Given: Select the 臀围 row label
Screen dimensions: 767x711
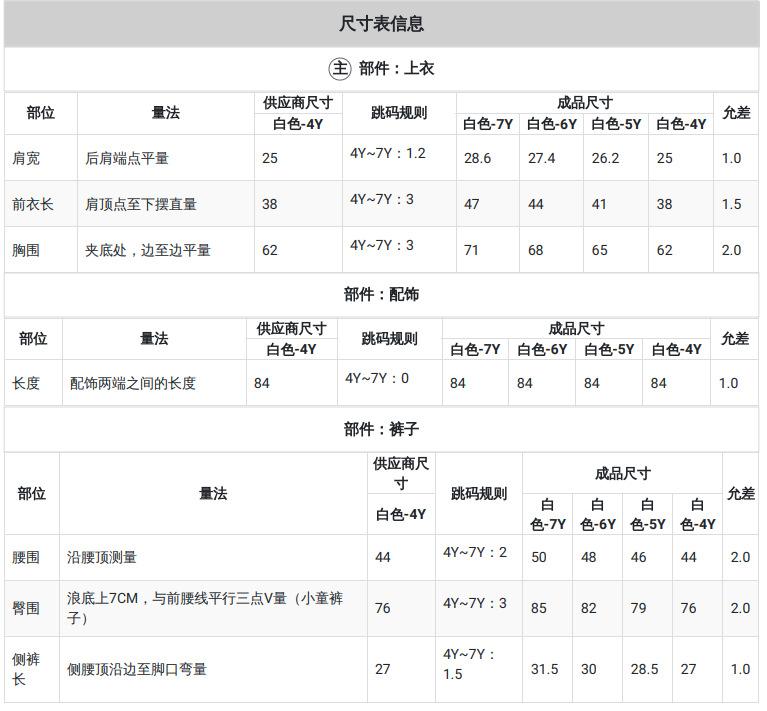Looking at the screenshot, I should pos(26,608).
